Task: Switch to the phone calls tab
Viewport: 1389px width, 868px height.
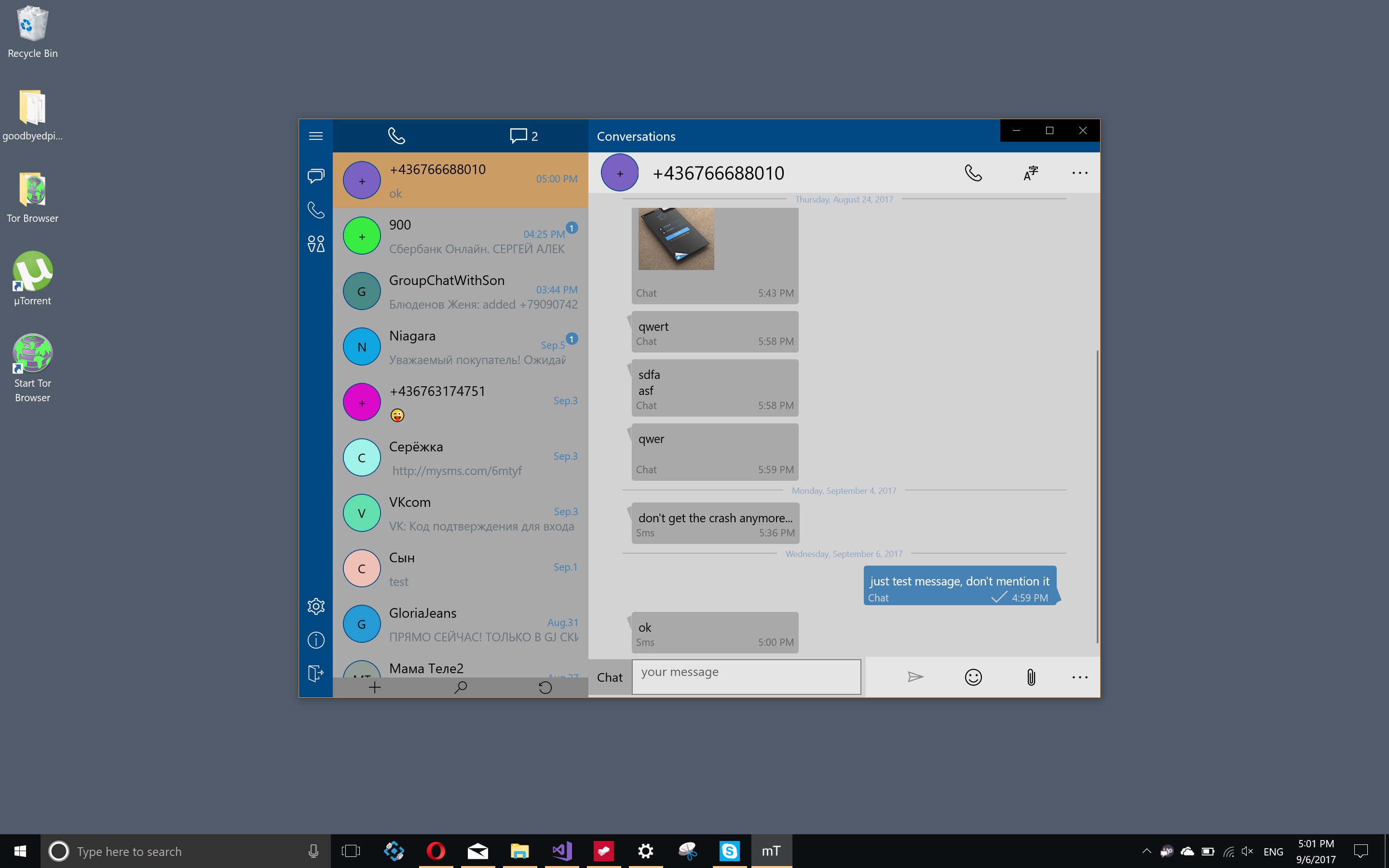Action: point(396,136)
